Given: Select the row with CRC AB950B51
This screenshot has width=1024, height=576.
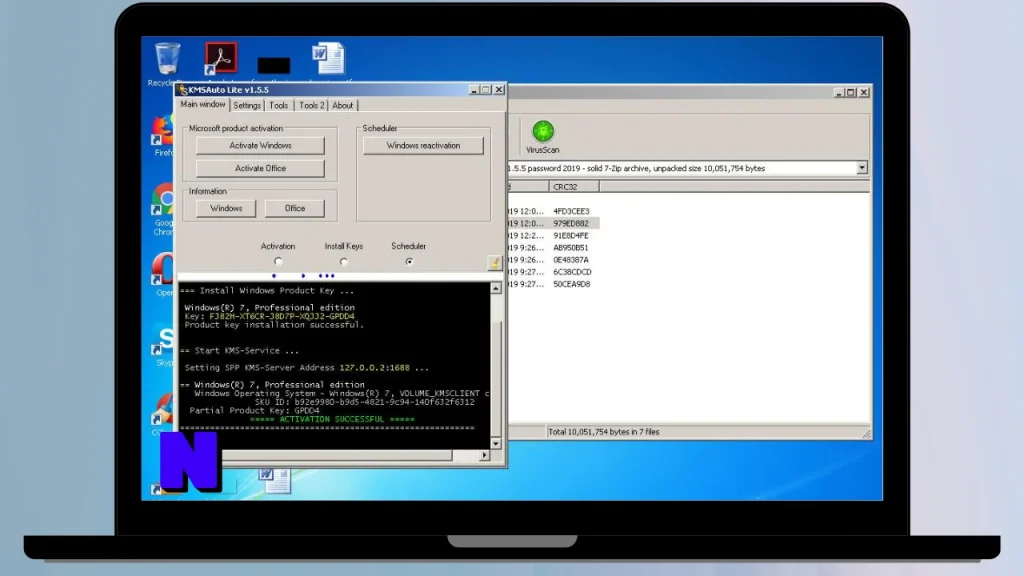Looking at the screenshot, I should [571, 248].
